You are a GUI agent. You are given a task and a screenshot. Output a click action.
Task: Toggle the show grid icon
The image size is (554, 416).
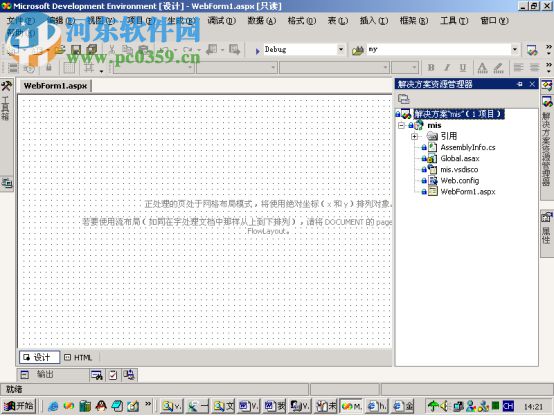pos(69,68)
